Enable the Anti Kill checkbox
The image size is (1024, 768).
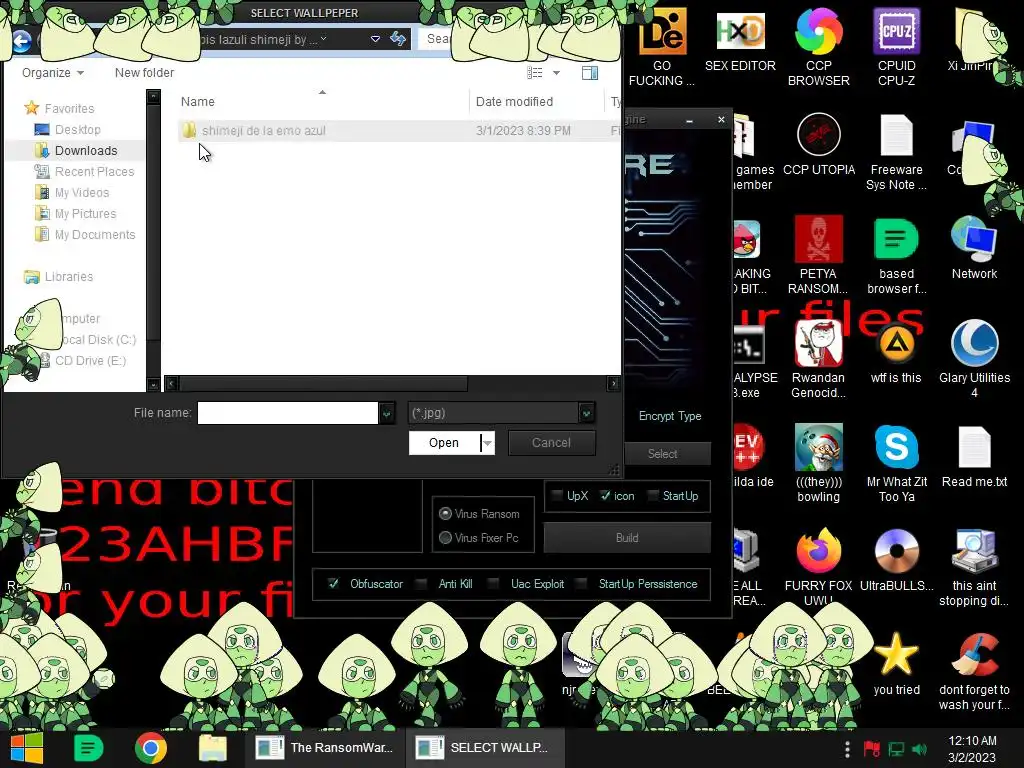421,583
